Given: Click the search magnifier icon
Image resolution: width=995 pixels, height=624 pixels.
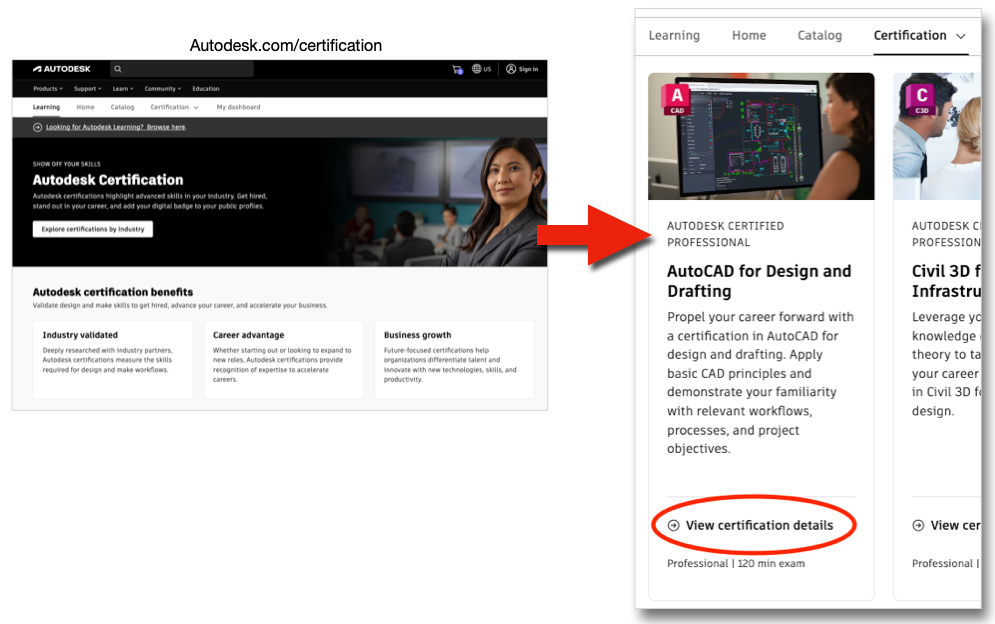Looking at the screenshot, I should click(x=117, y=69).
